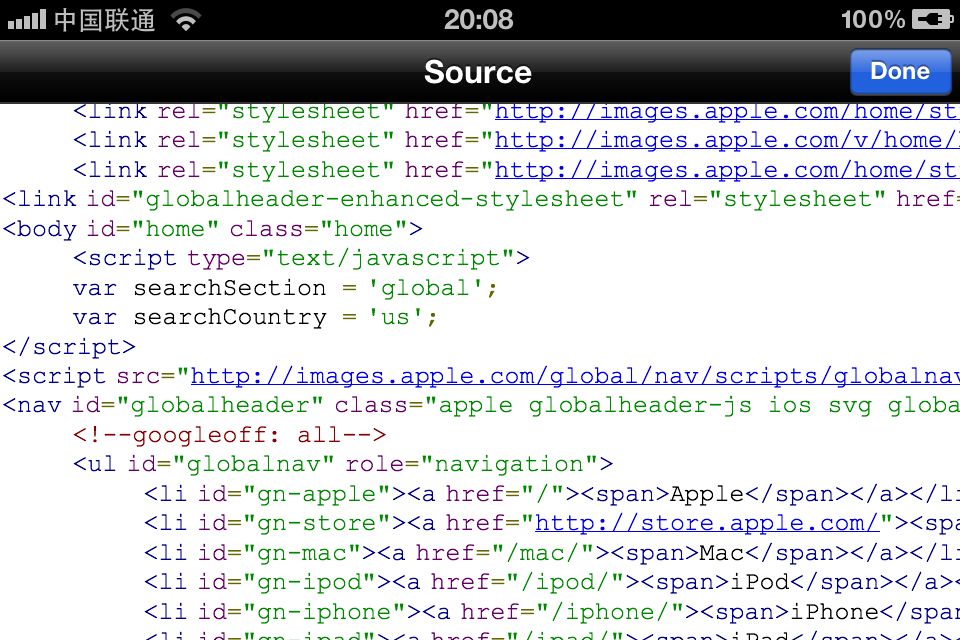Tap the nav id="globalheader" line
The width and height of the screenshot is (960, 640).
point(481,405)
